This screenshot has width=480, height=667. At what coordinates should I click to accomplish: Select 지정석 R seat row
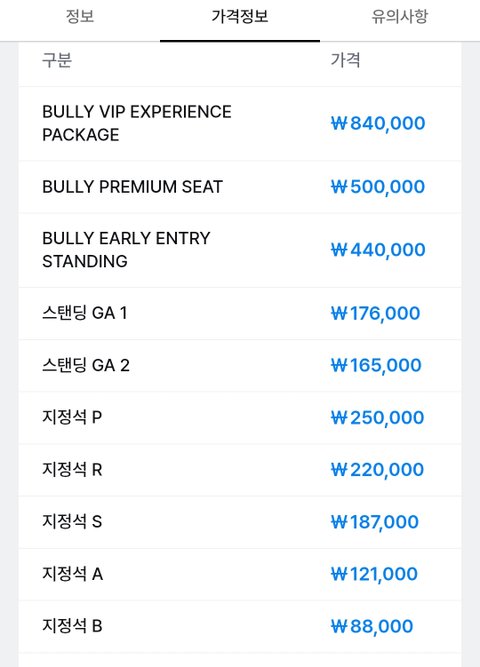pyautogui.click(x=240, y=470)
